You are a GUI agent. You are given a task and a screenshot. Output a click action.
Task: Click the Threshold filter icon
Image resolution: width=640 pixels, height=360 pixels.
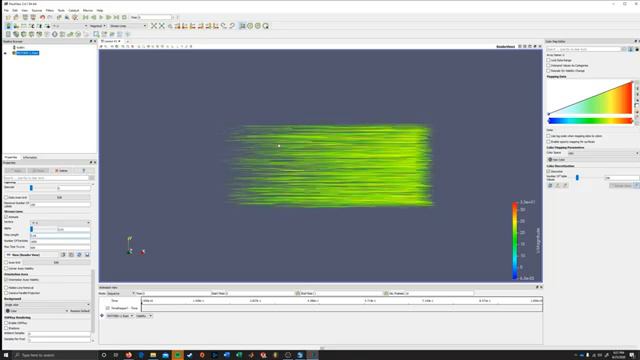click(39, 34)
